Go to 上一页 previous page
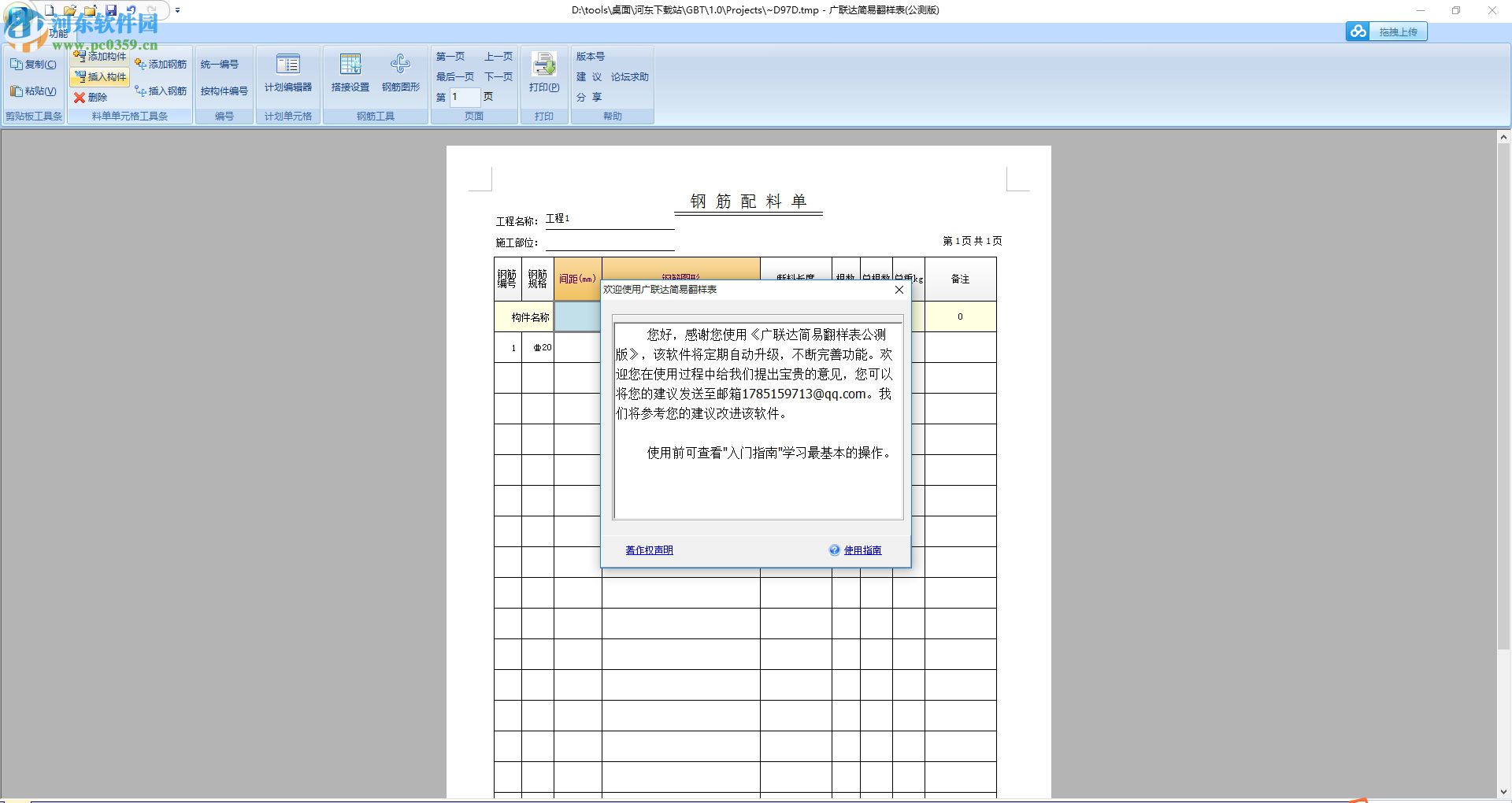 tap(498, 57)
